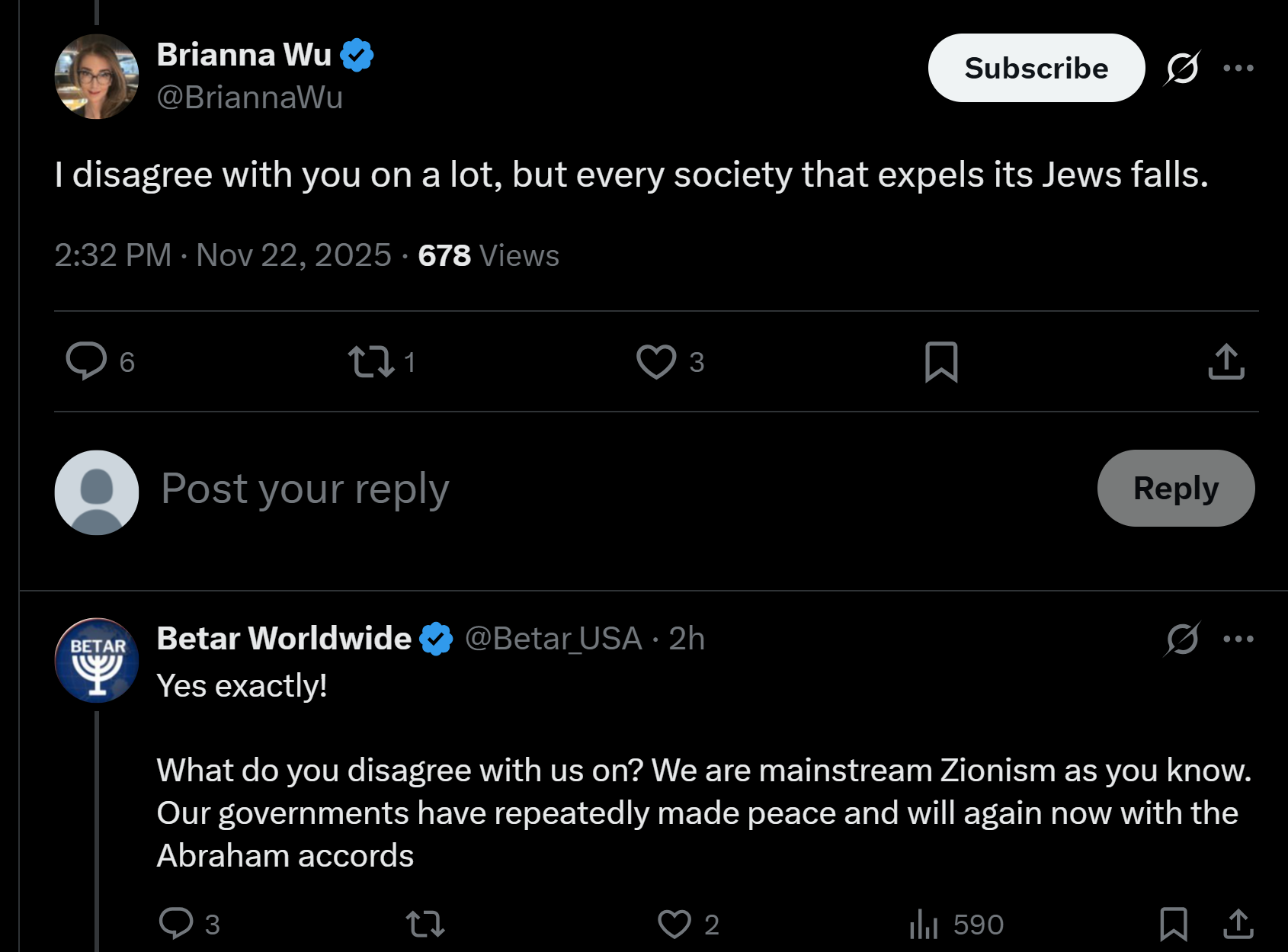Click the Grok icon on the Betar Worldwide reply
This screenshot has height=952, width=1288.
pos(1182,639)
